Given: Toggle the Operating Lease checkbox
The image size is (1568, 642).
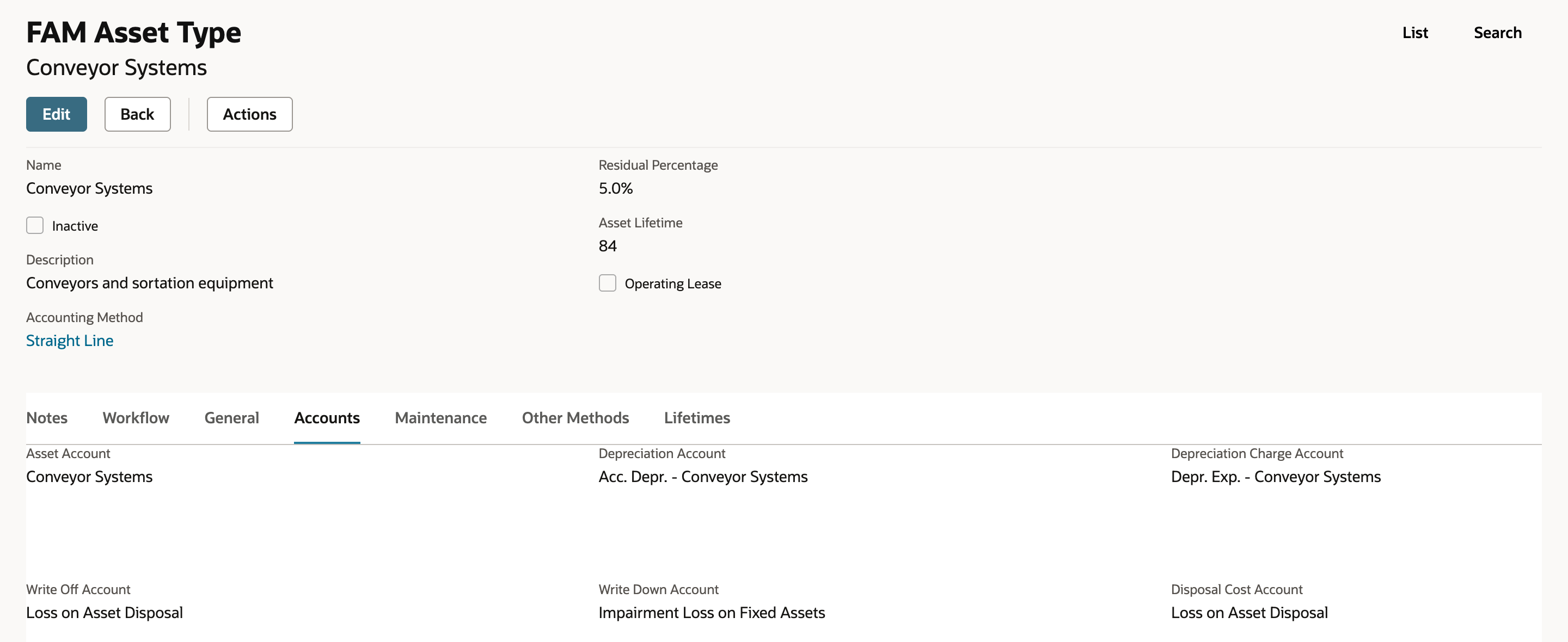Looking at the screenshot, I should pos(608,283).
